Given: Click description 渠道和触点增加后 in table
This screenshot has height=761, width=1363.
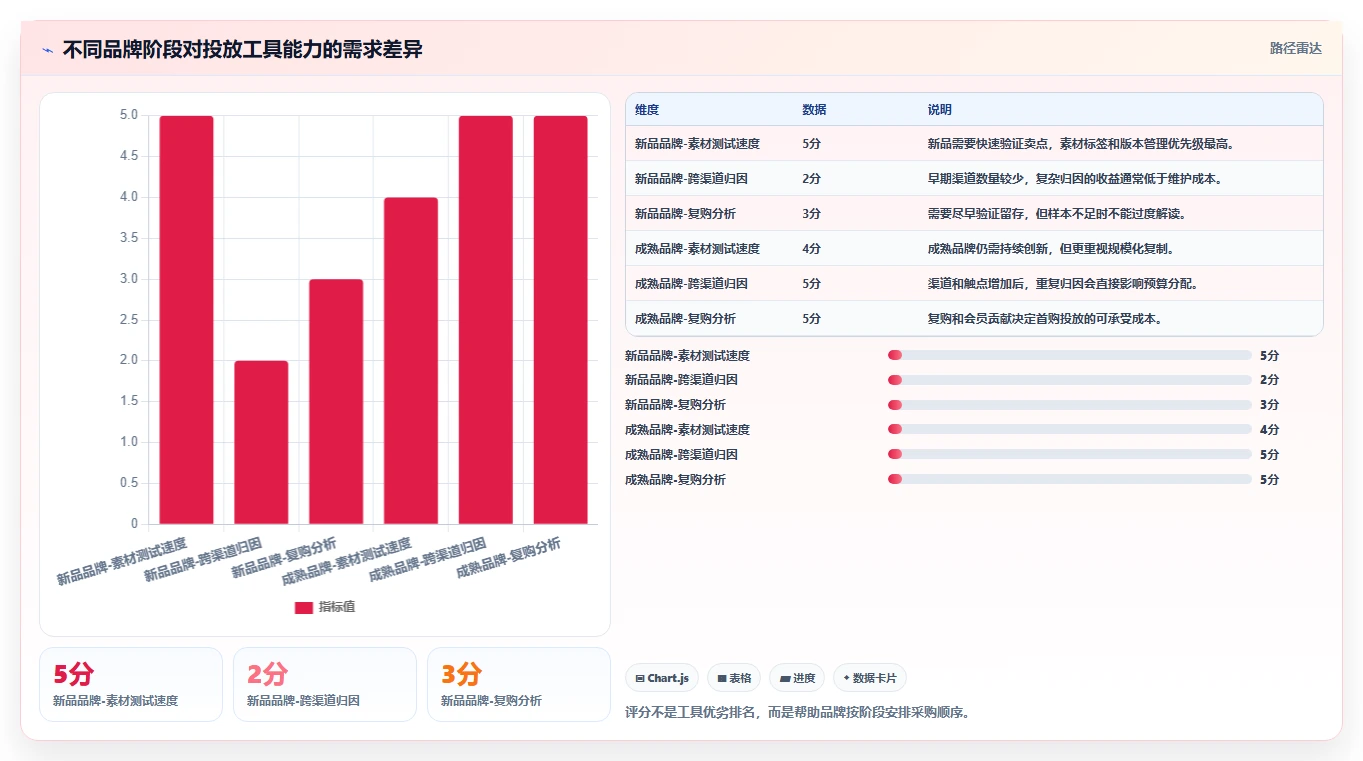Looking at the screenshot, I should 1065,284.
